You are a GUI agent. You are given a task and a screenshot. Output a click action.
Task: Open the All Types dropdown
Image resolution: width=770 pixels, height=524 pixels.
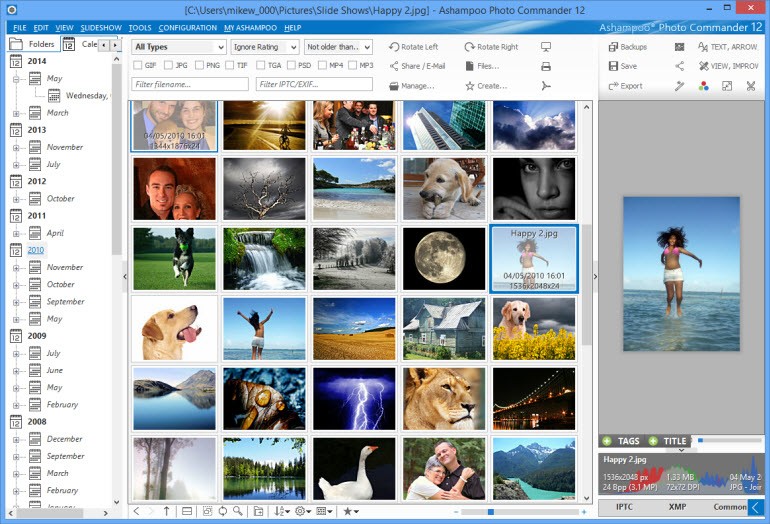179,47
